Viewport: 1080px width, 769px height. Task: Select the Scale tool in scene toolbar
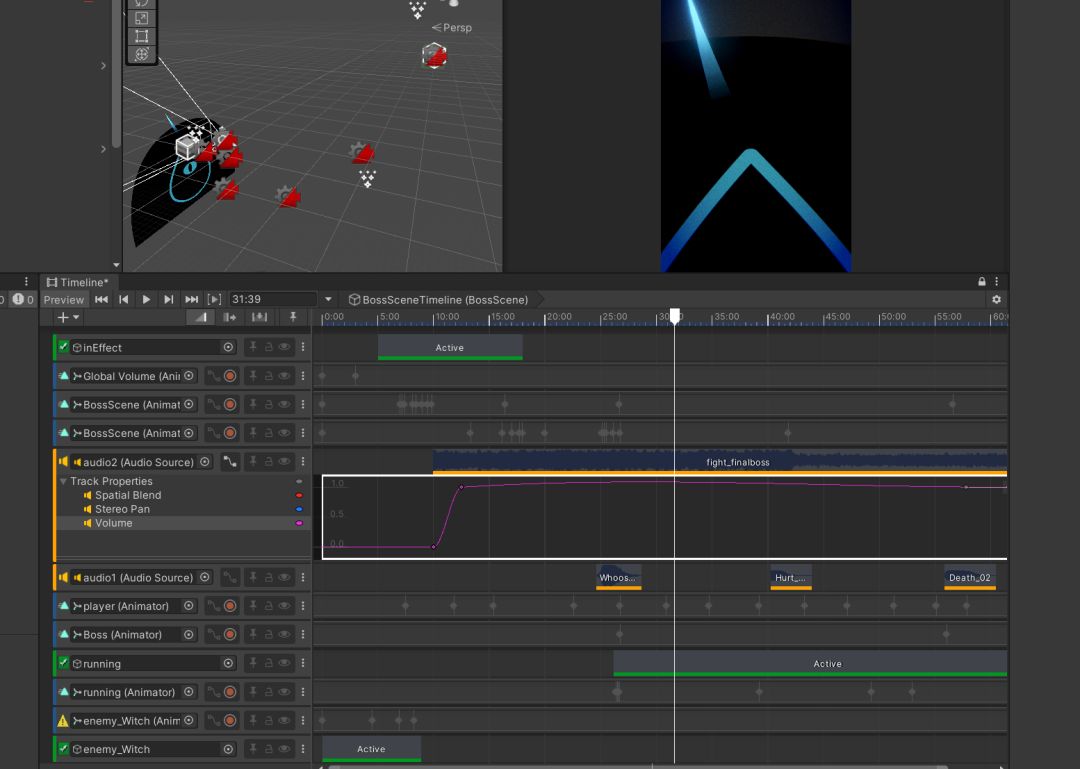141,18
